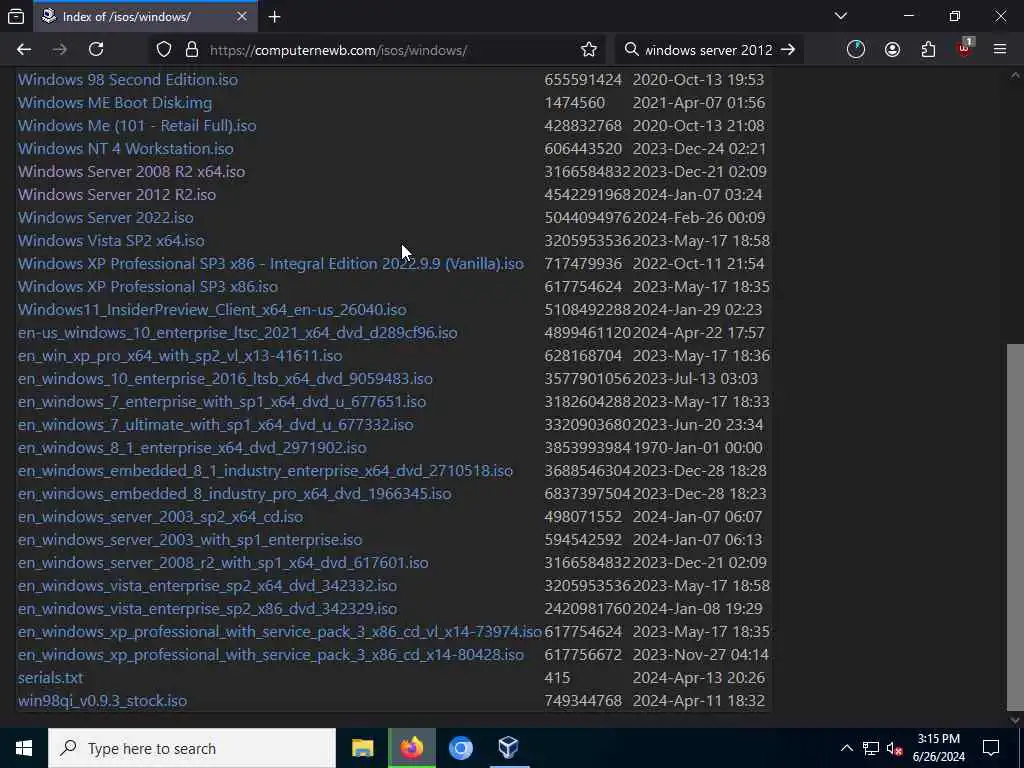Image resolution: width=1024 pixels, height=768 pixels.
Task: Open en_win_xp_pro_x64_with_sp2 iso link
Action: [x=180, y=355]
